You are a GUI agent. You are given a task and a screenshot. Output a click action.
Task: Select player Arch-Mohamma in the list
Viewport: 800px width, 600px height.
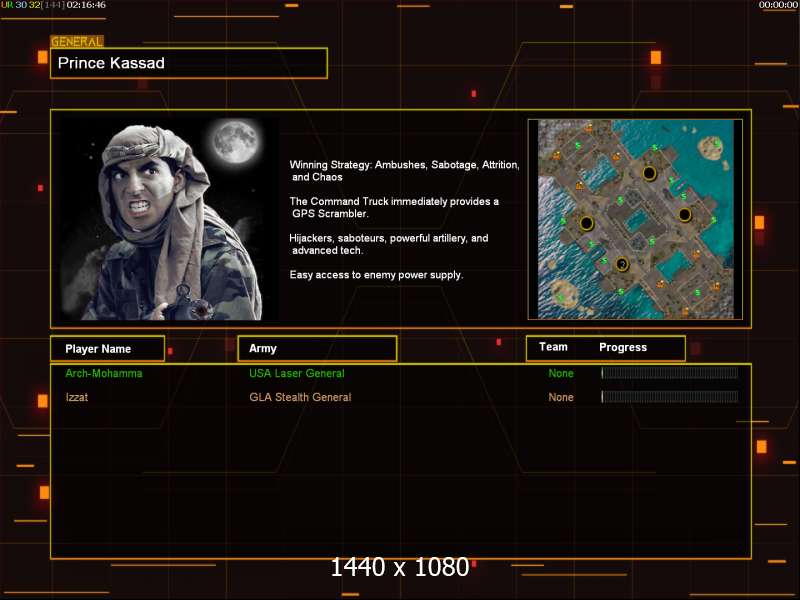point(104,373)
